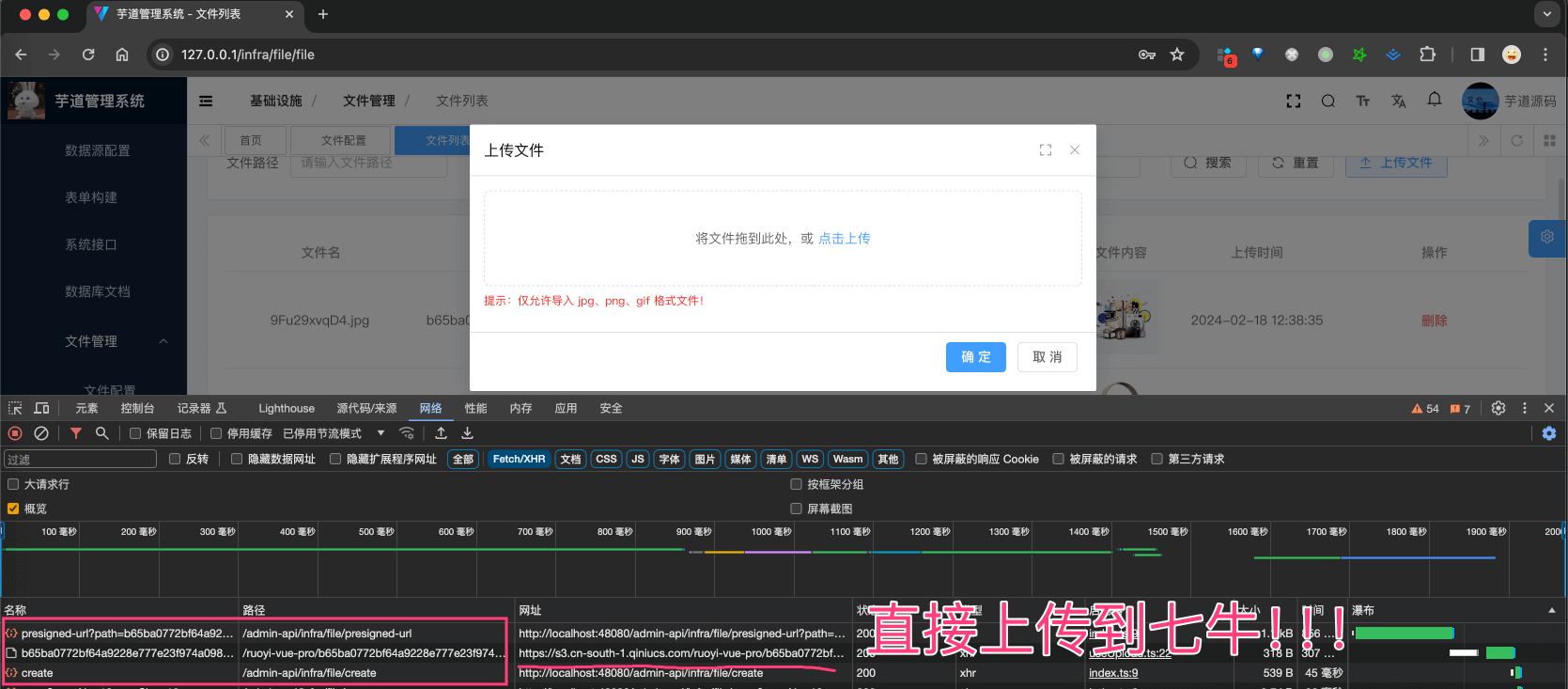Stop recording network log with red button
This screenshot has width=1568, height=689.
point(15,433)
